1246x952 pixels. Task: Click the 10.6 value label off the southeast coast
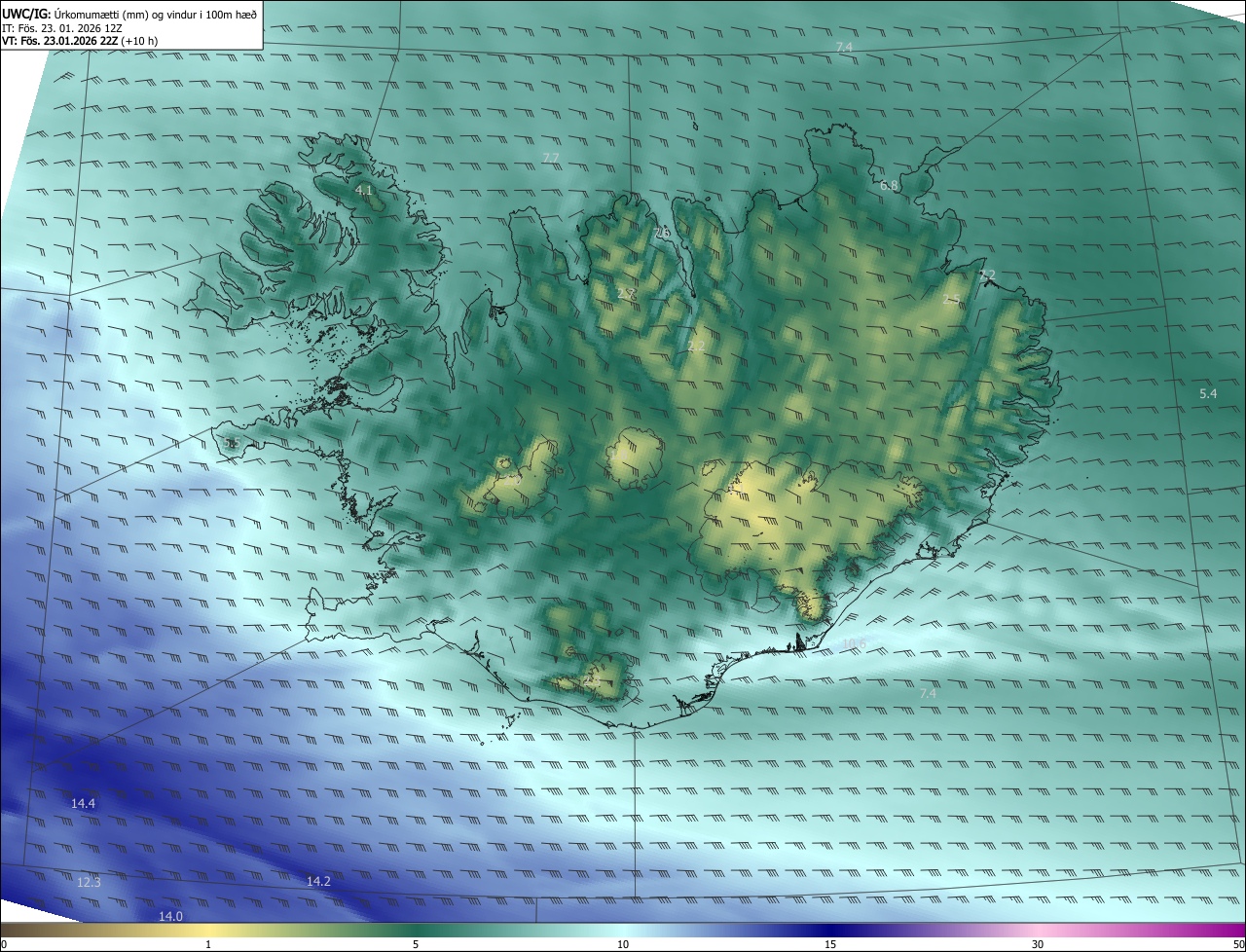click(x=854, y=642)
